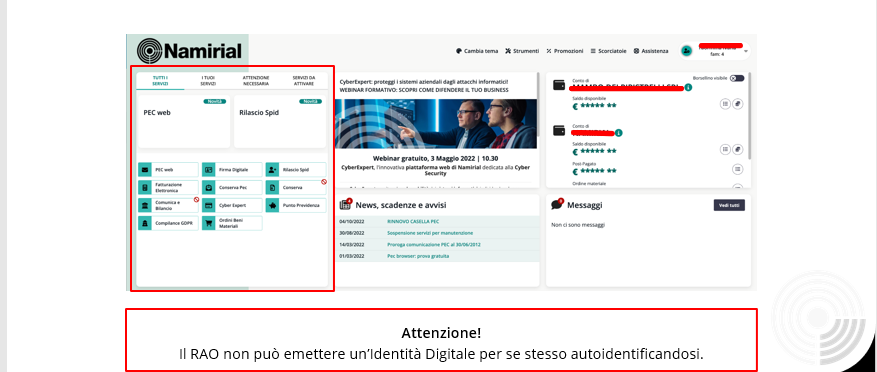Viewport: 877px width, 372px height.
Task: Switch to the Attenzione Necessaria tab
Action: (x=256, y=81)
